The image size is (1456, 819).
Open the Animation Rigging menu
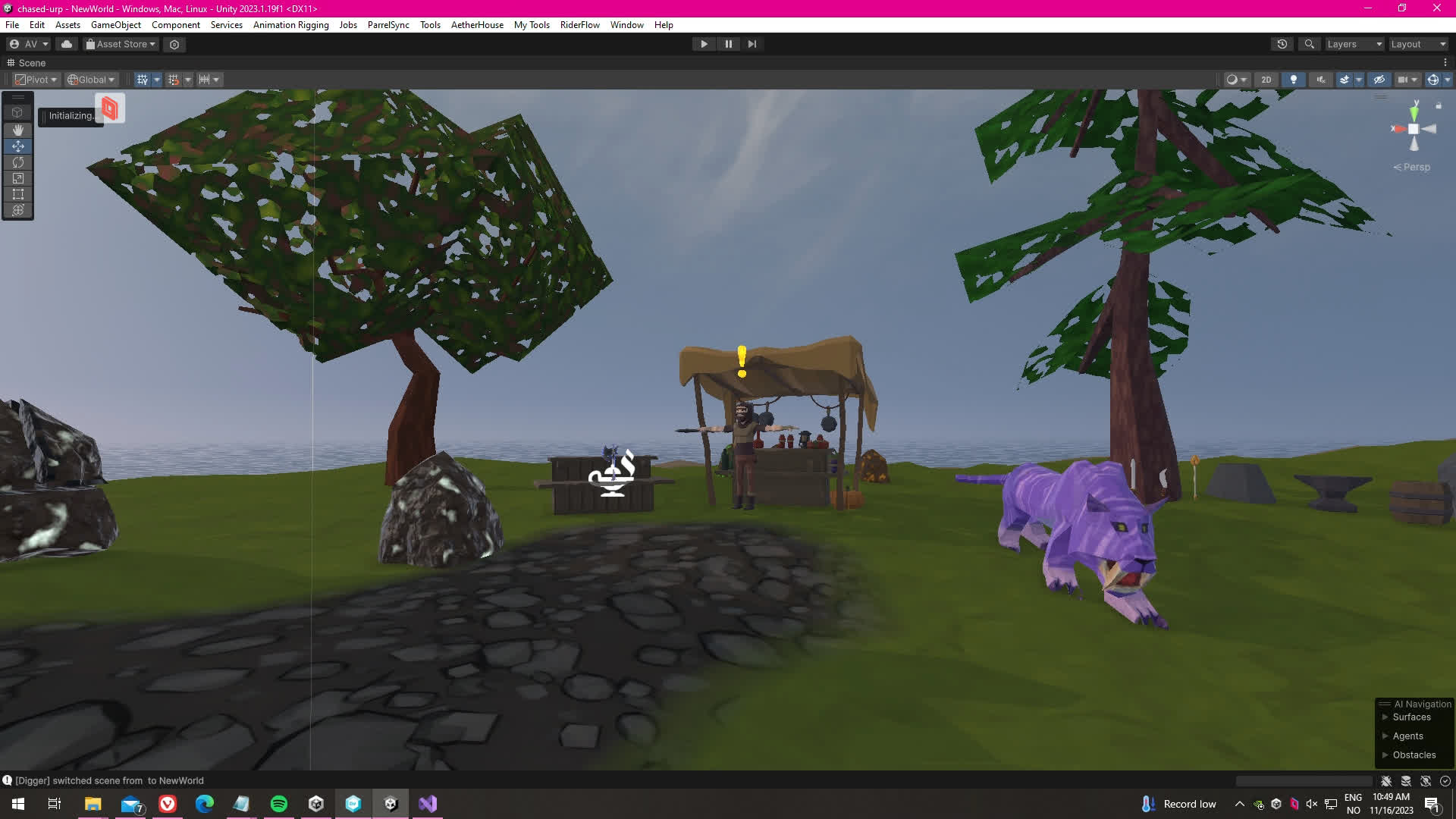[x=290, y=25]
